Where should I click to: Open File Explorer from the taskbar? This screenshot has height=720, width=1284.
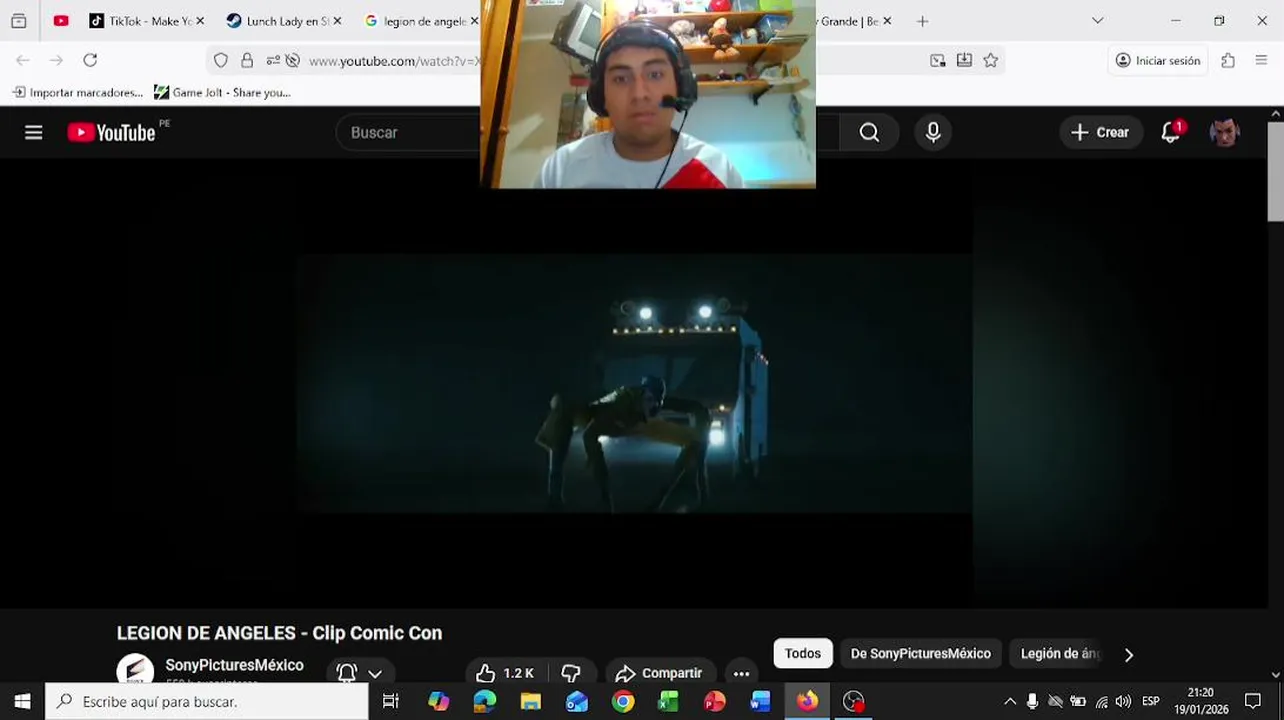[x=530, y=701]
